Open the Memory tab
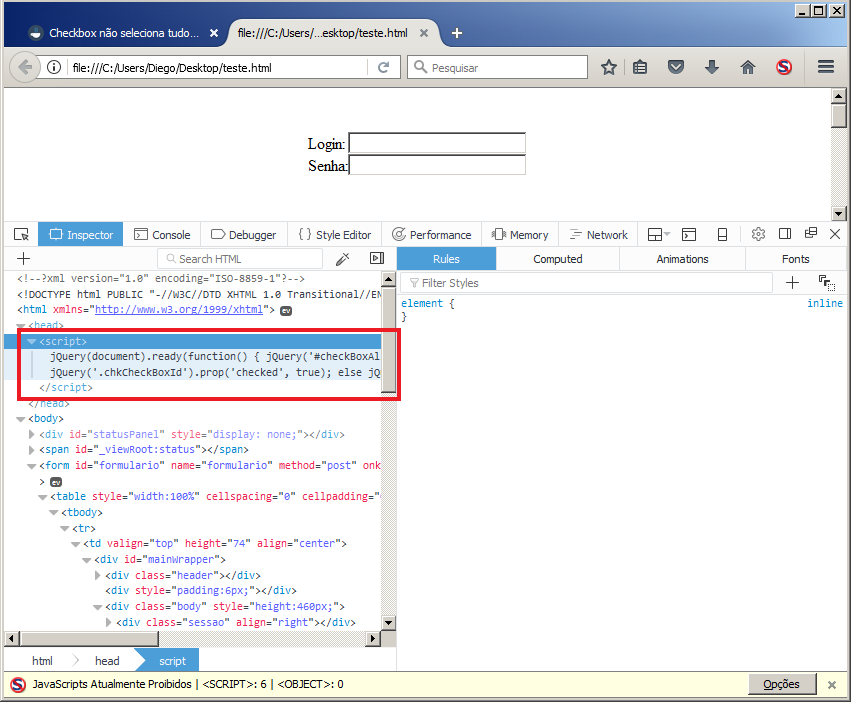The image size is (851, 702). (519, 235)
